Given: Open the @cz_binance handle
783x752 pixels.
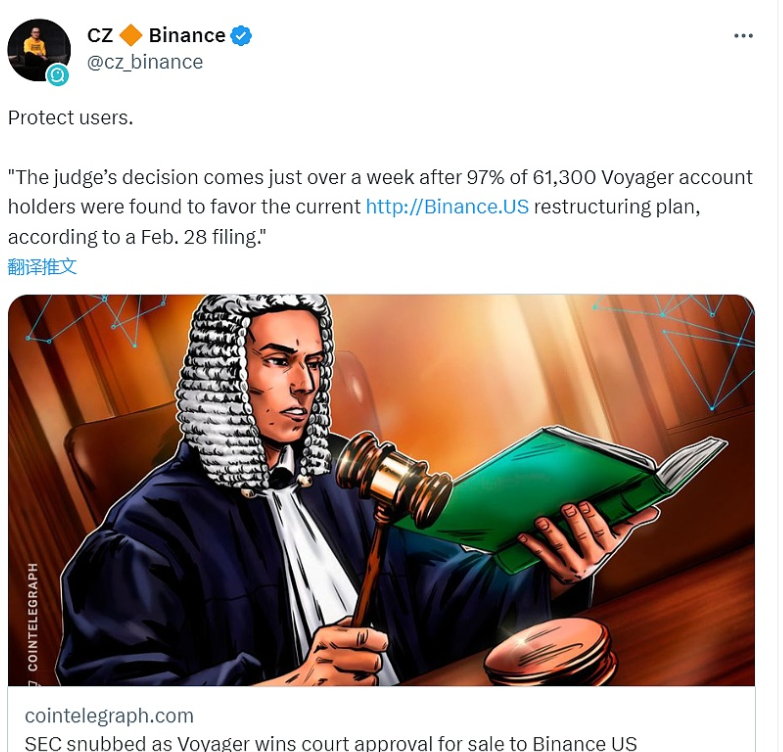Looking at the screenshot, I should point(145,62).
